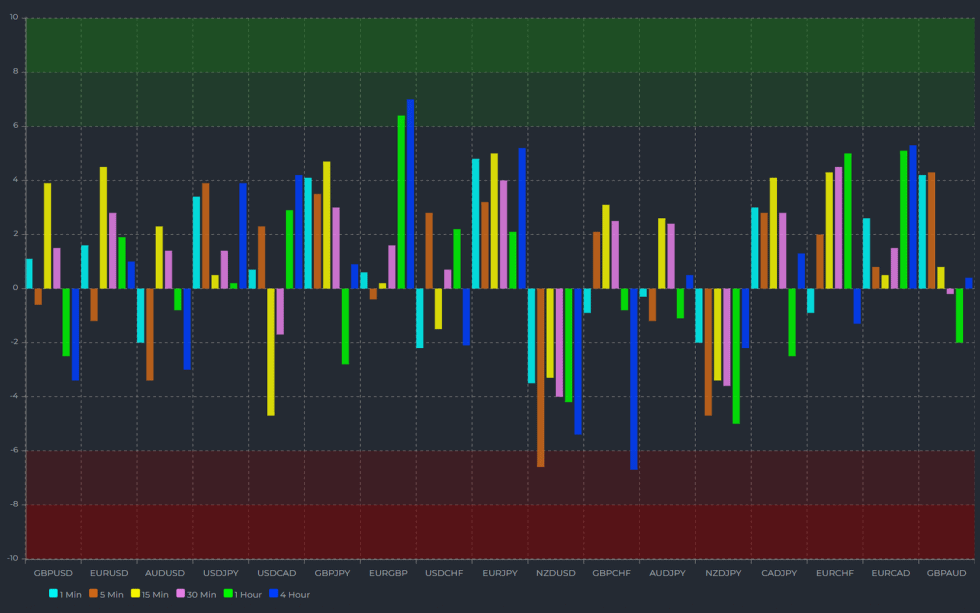
Task: Click the cyan 1 Min legend swatch
Action: click(53, 594)
